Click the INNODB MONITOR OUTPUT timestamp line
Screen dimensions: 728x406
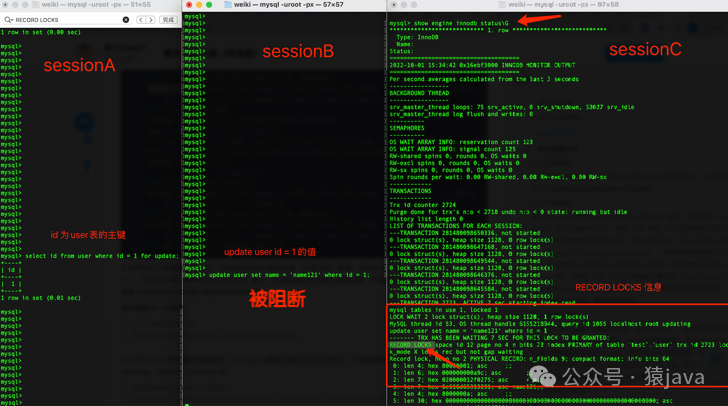pos(482,65)
